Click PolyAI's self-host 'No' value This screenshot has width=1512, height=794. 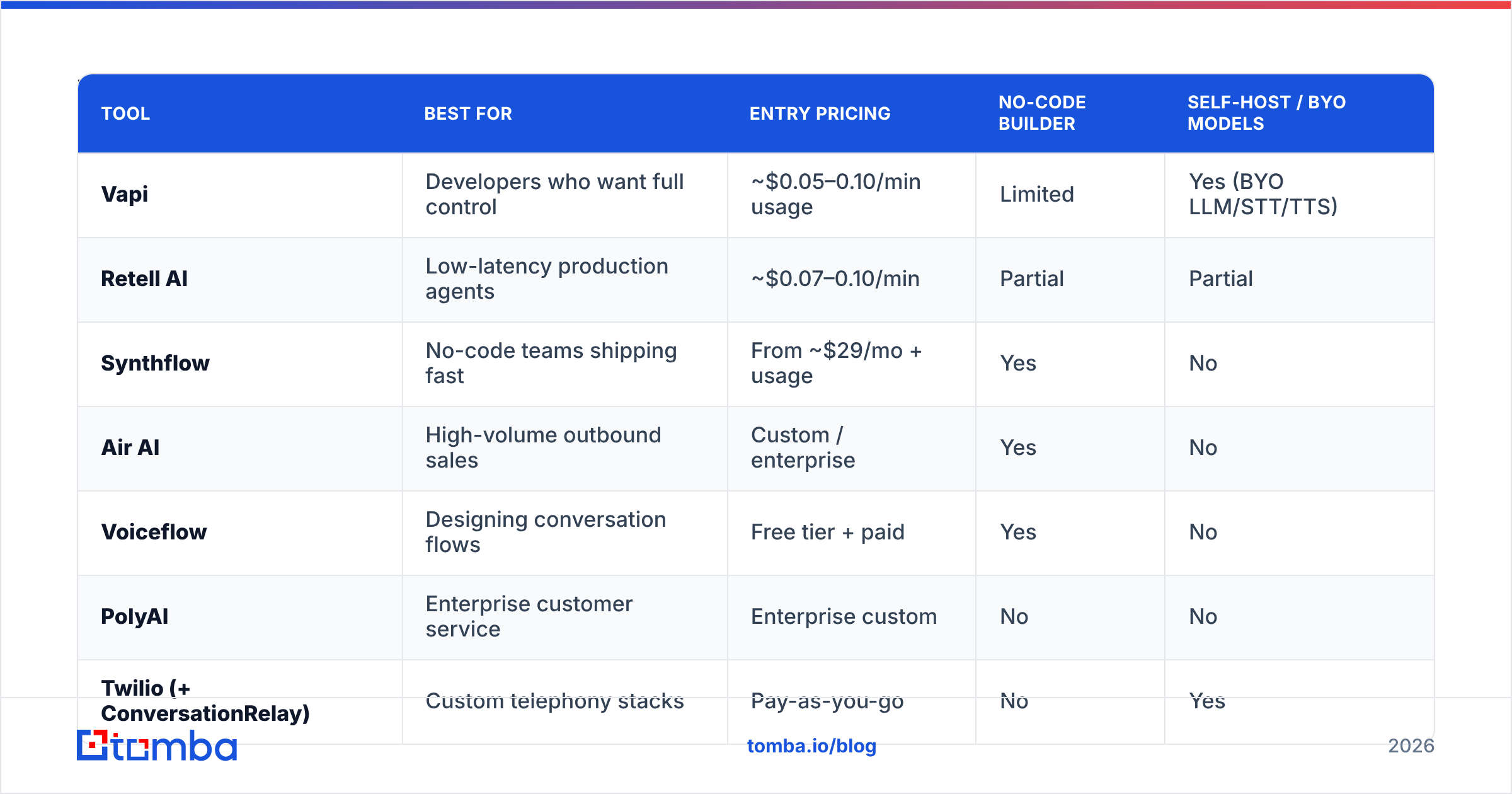pos(1203,616)
